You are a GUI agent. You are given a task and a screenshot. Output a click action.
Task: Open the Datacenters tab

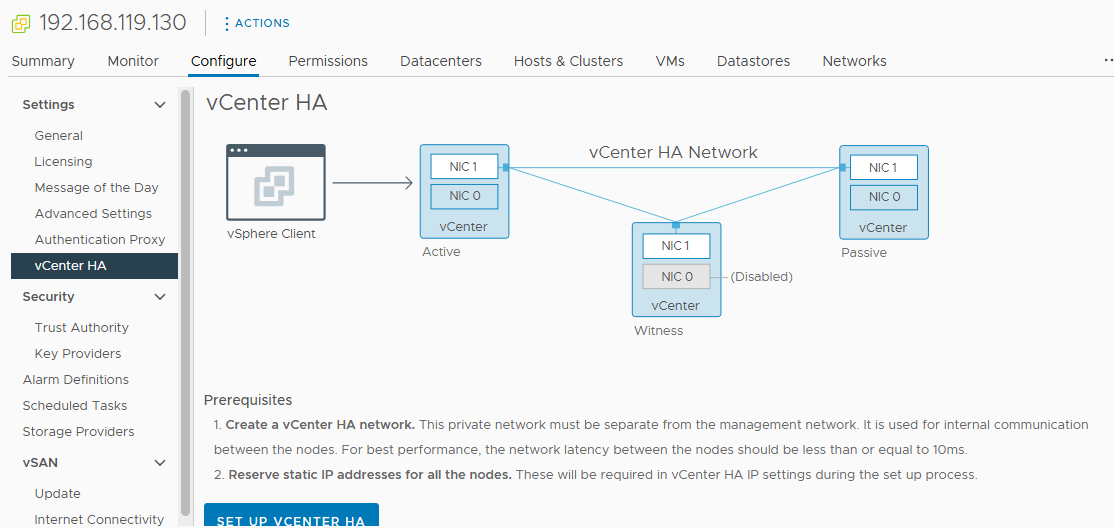tap(440, 61)
